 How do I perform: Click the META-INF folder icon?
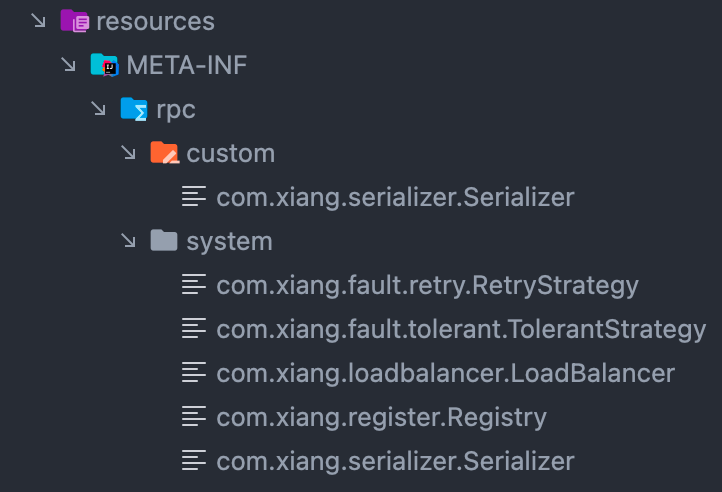pos(104,65)
